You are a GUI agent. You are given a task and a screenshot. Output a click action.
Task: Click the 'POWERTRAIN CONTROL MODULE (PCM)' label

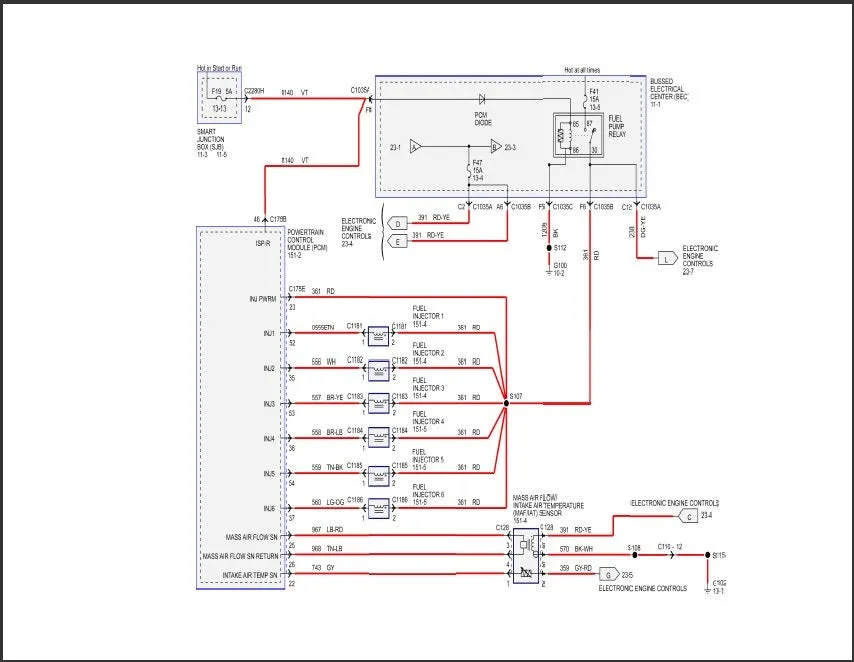[307, 240]
